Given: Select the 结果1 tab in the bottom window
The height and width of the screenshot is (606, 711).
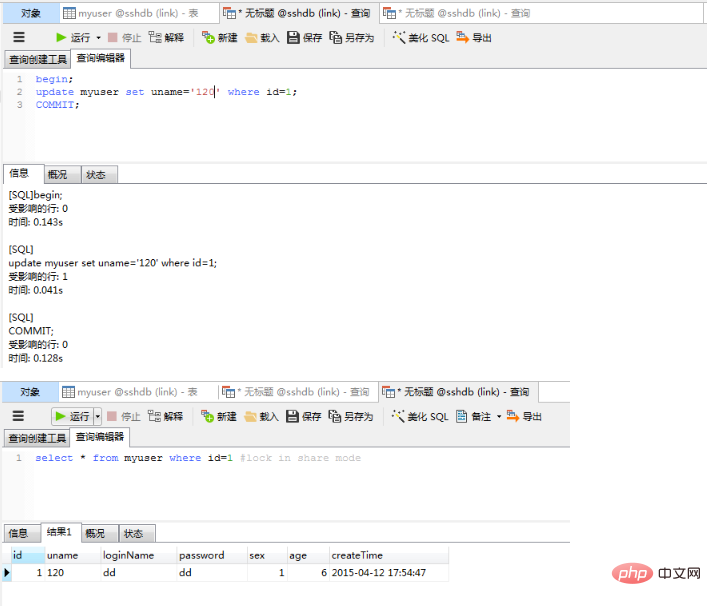Looking at the screenshot, I should (61, 533).
